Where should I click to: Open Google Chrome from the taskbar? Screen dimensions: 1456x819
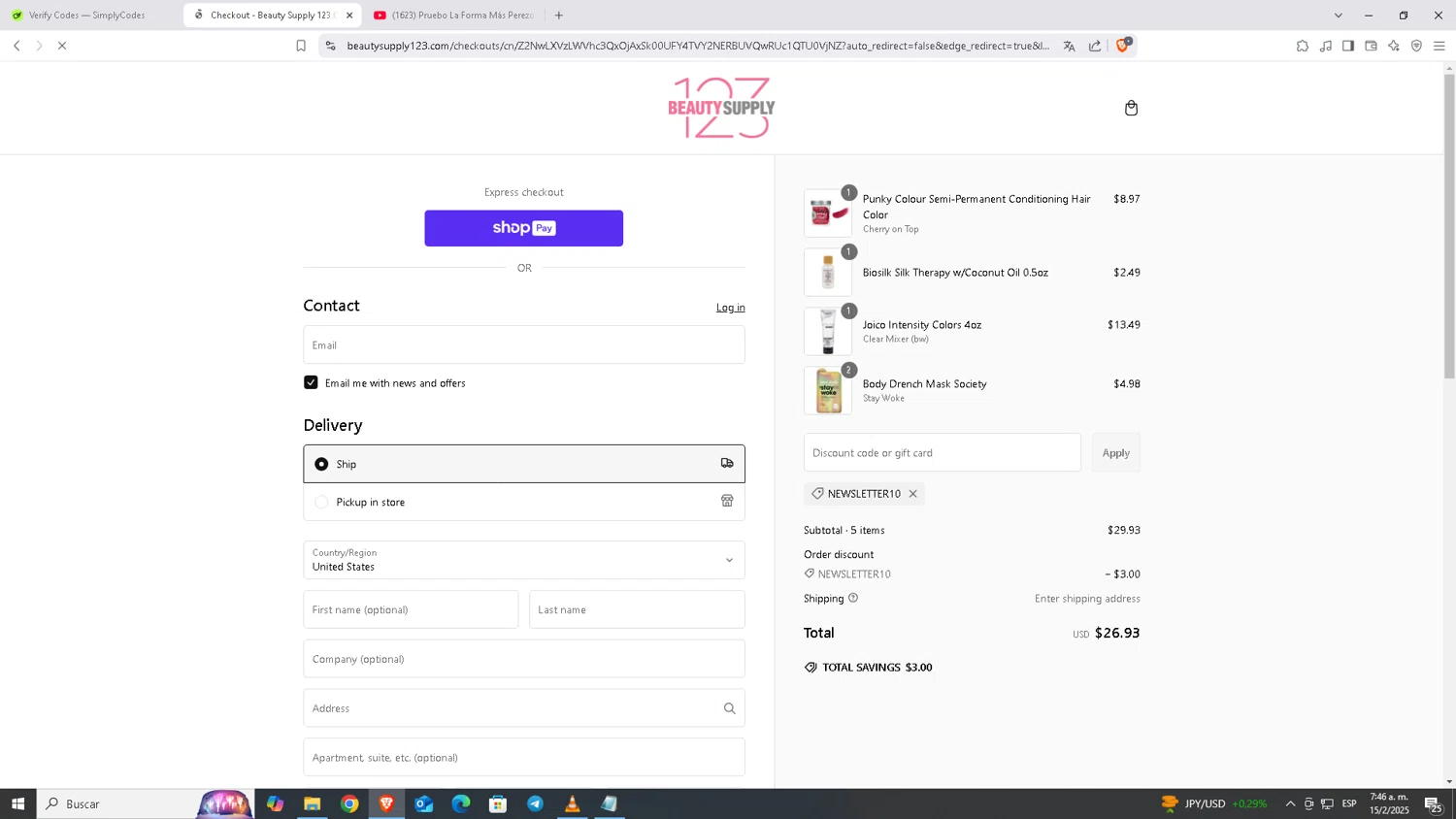coord(349,803)
